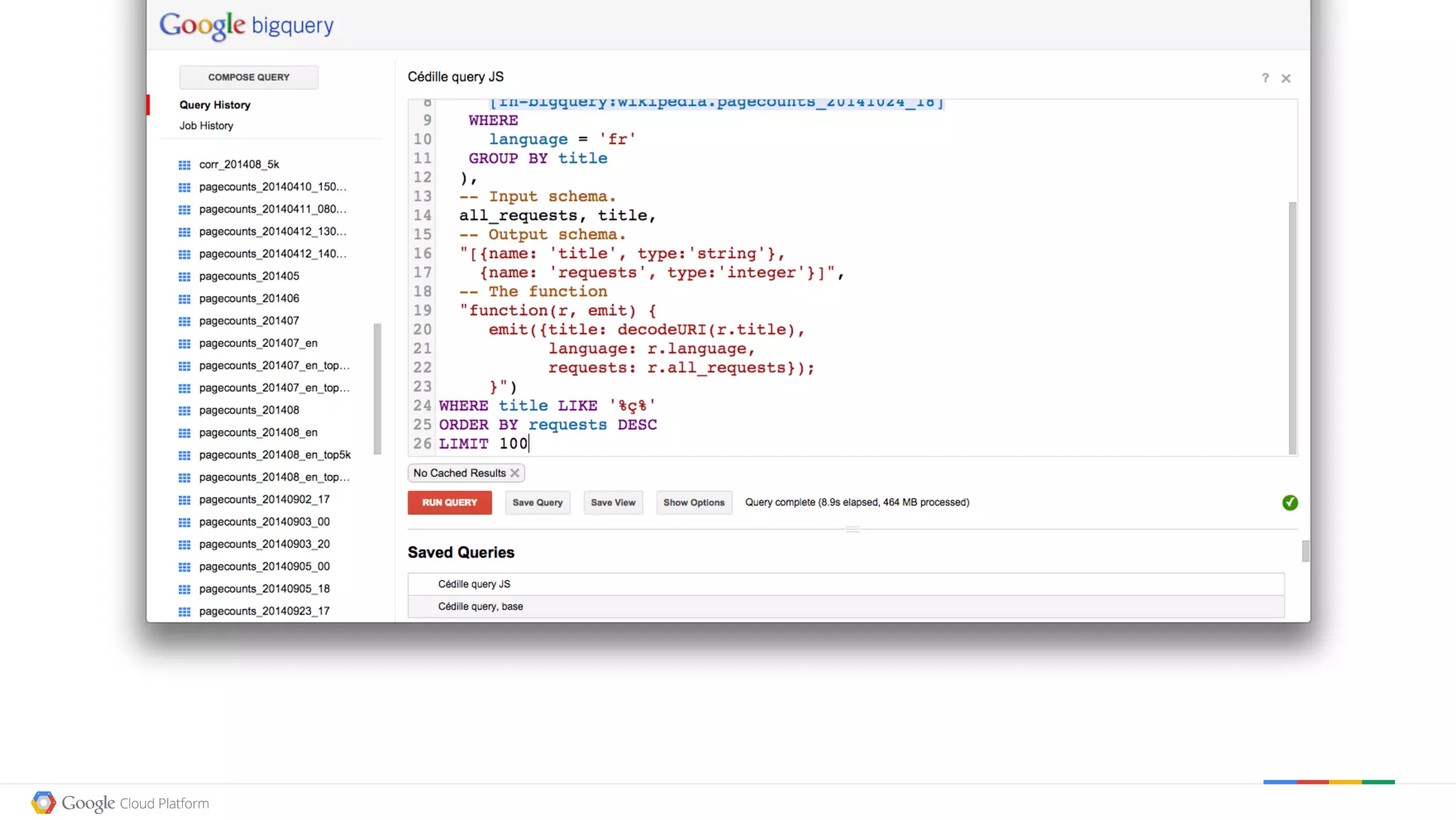Run the query with the red button
This screenshot has width=1456, height=820.
click(449, 503)
